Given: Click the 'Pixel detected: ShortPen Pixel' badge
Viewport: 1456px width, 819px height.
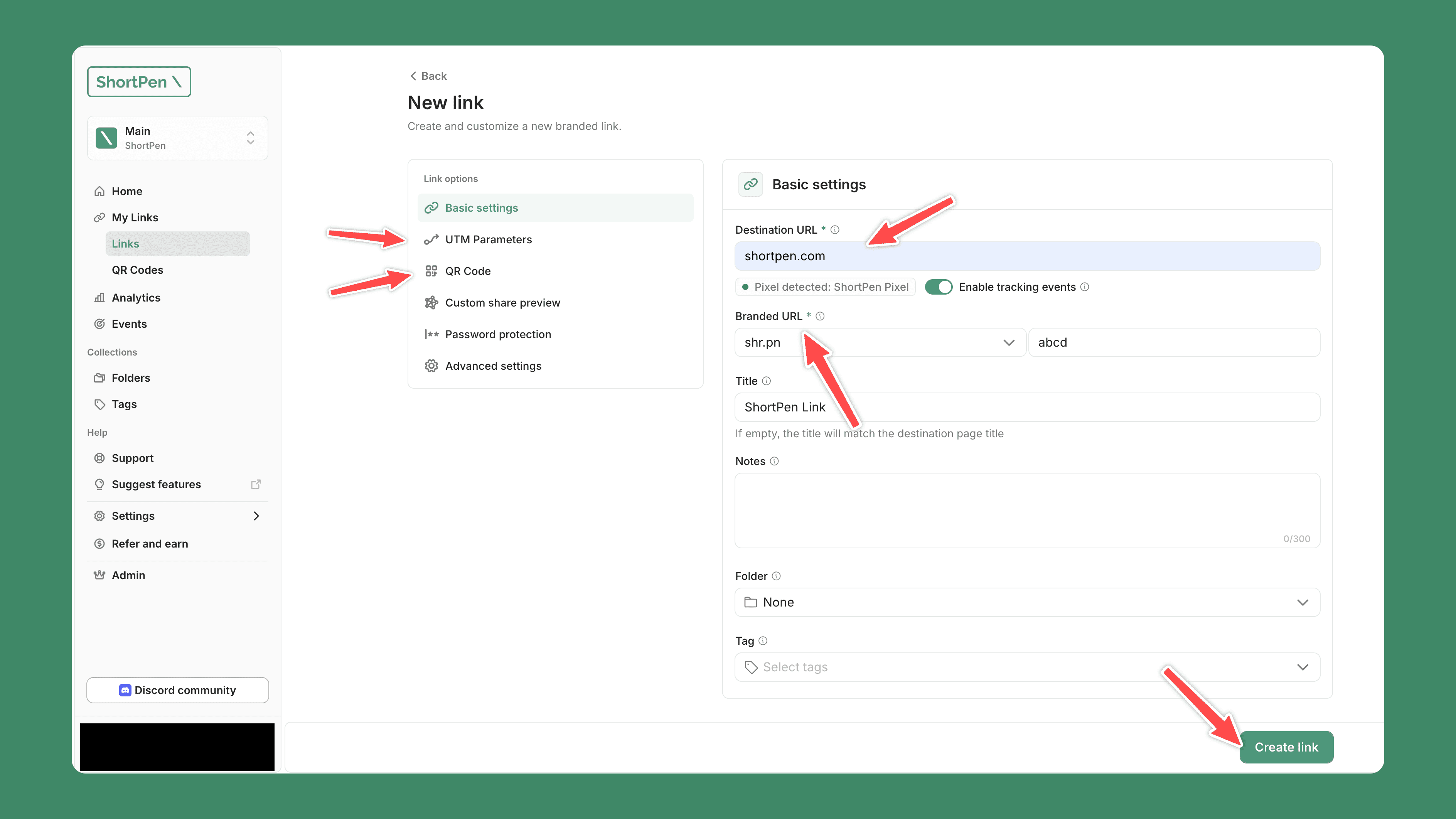Looking at the screenshot, I should pyautogui.click(x=825, y=287).
